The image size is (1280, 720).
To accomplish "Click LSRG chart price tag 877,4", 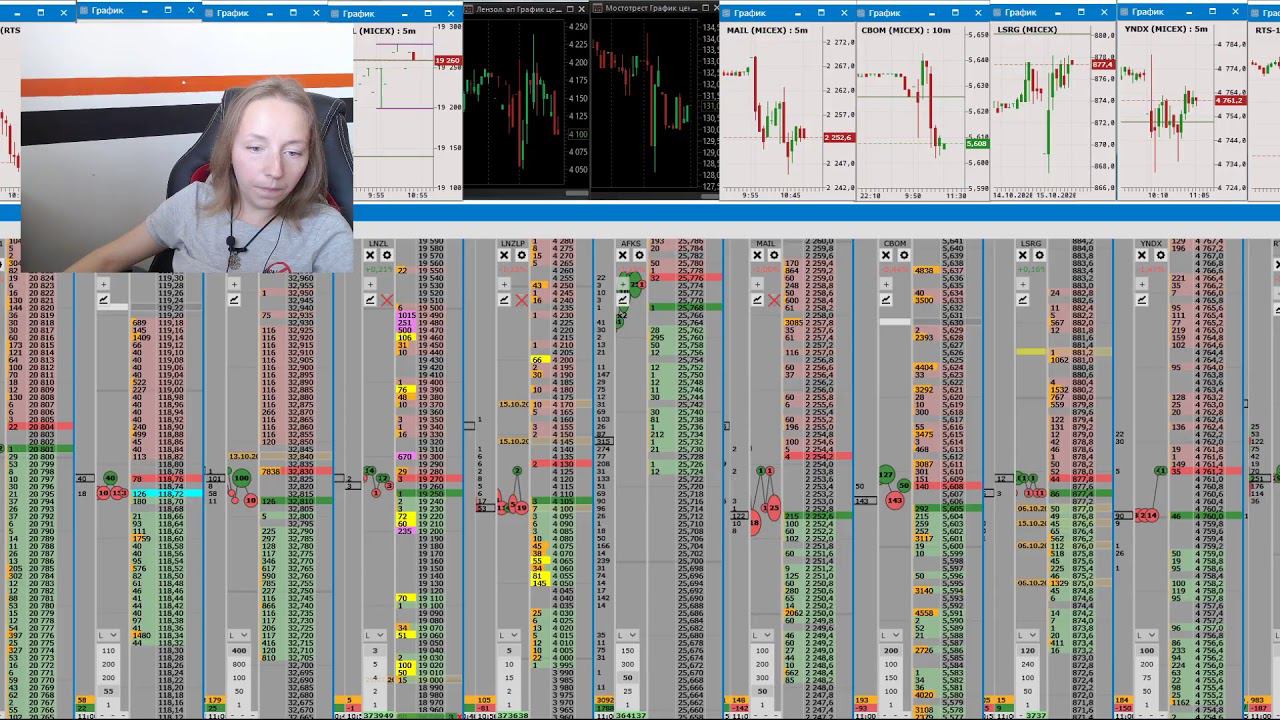I will (1102, 64).
